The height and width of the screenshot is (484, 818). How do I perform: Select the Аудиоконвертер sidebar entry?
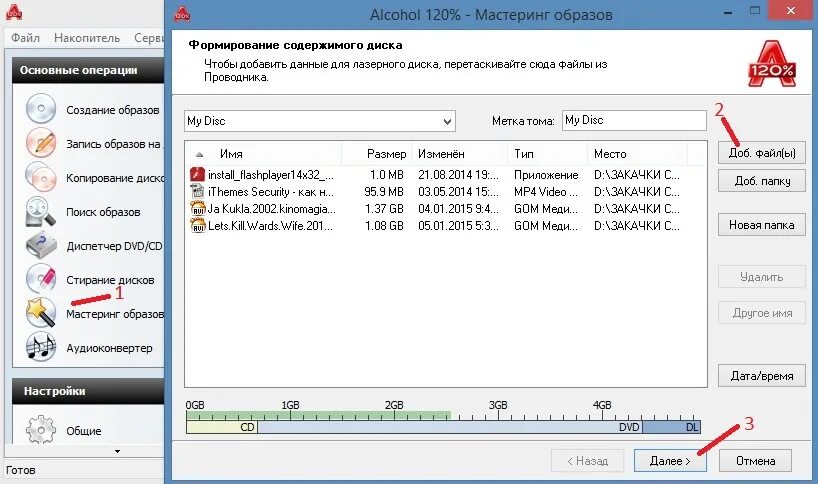(x=109, y=348)
